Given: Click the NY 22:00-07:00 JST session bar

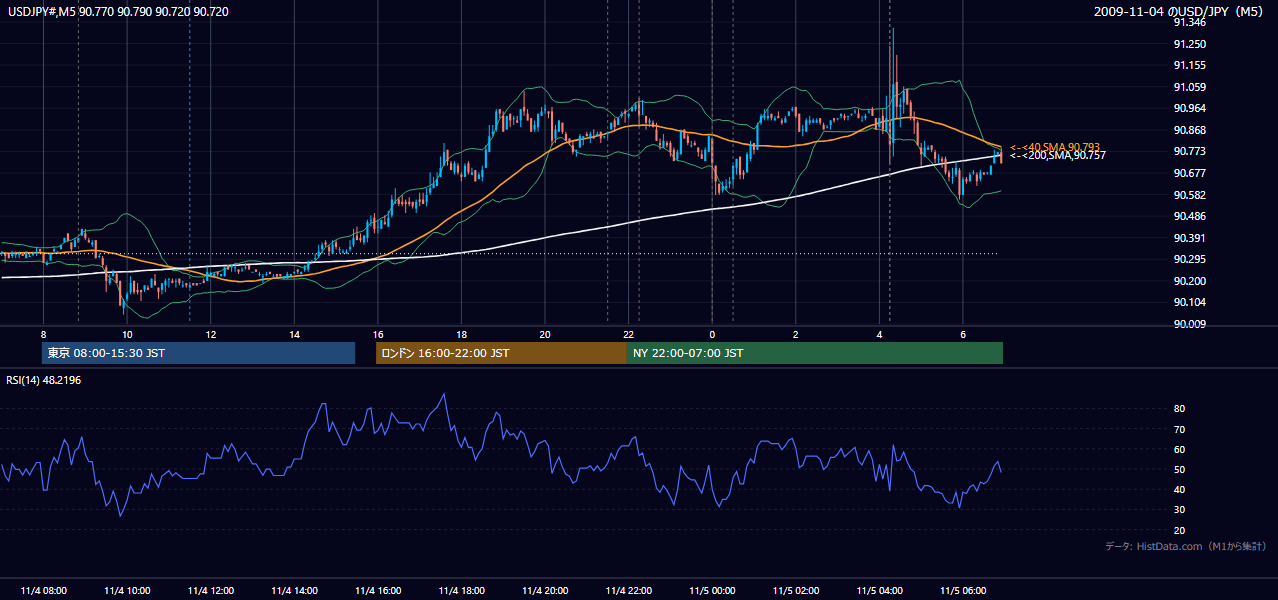Looking at the screenshot, I should tap(815, 353).
